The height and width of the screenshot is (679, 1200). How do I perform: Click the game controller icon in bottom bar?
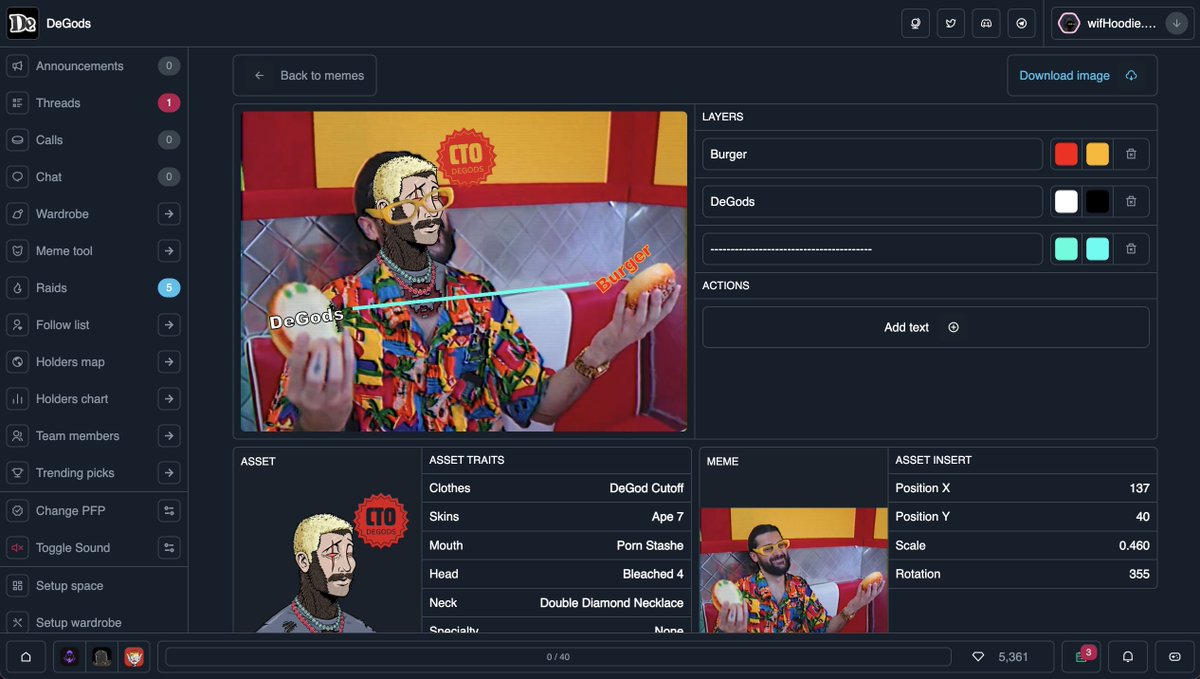coord(1174,657)
